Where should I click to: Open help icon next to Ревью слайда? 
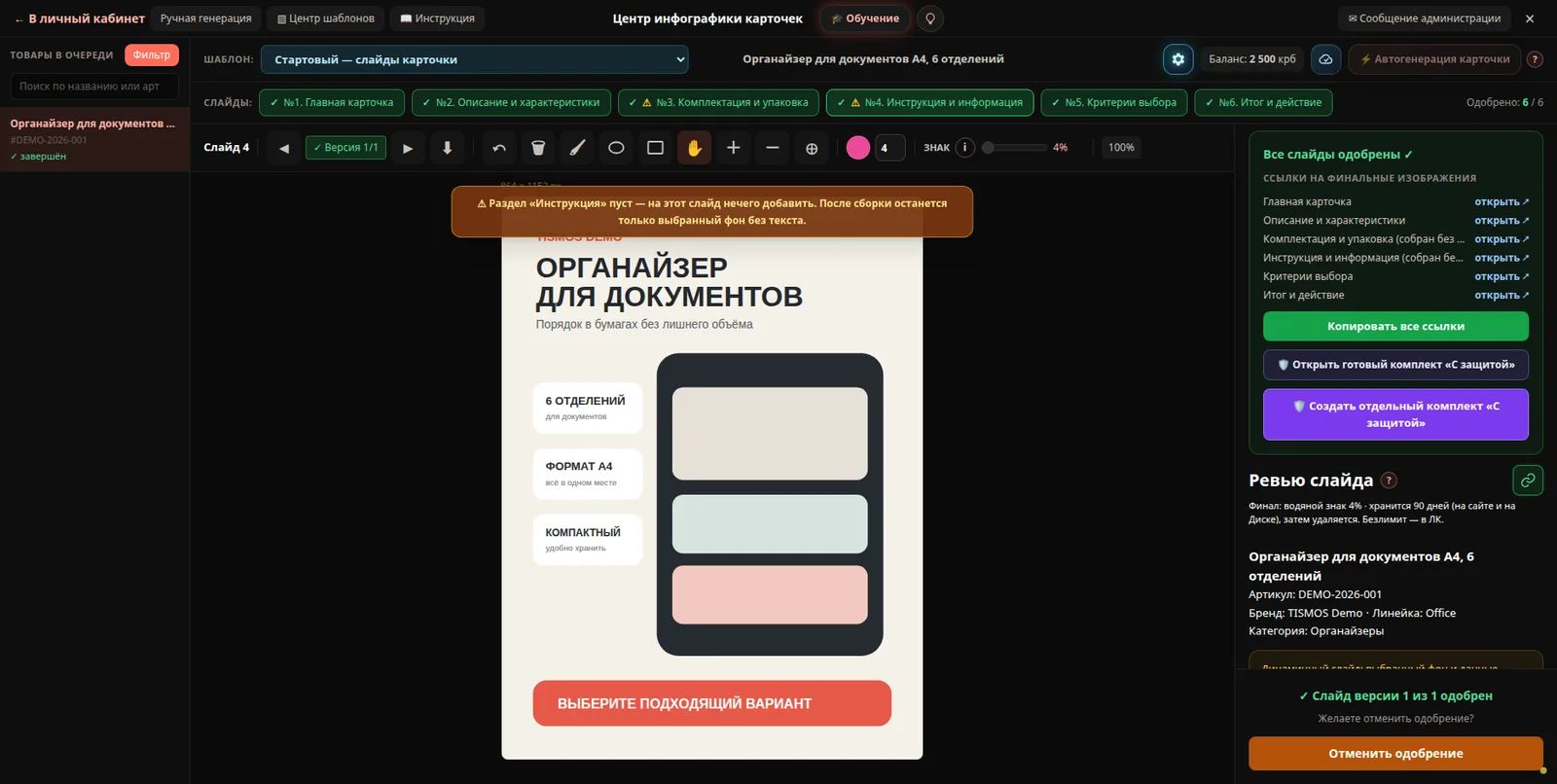coord(1389,480)
